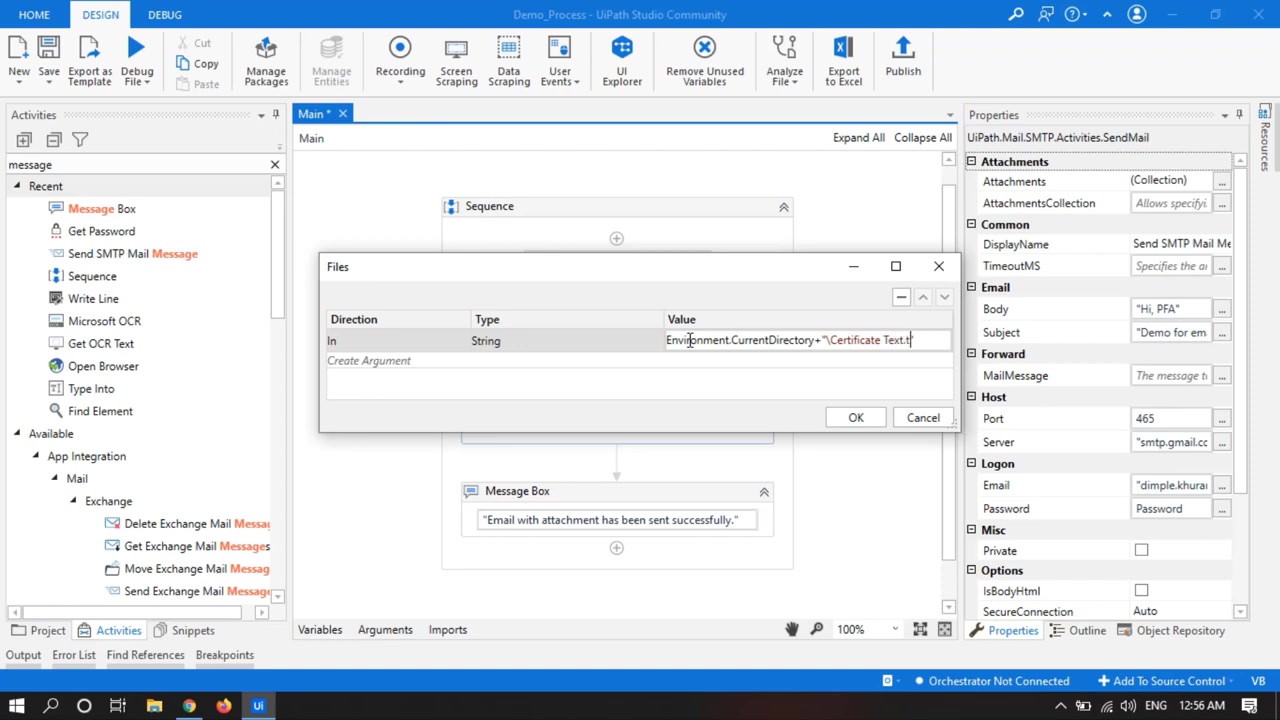Open Firefox from the taskbar
Viewport: 1280px width, 720px height.
tap(223, 706)
